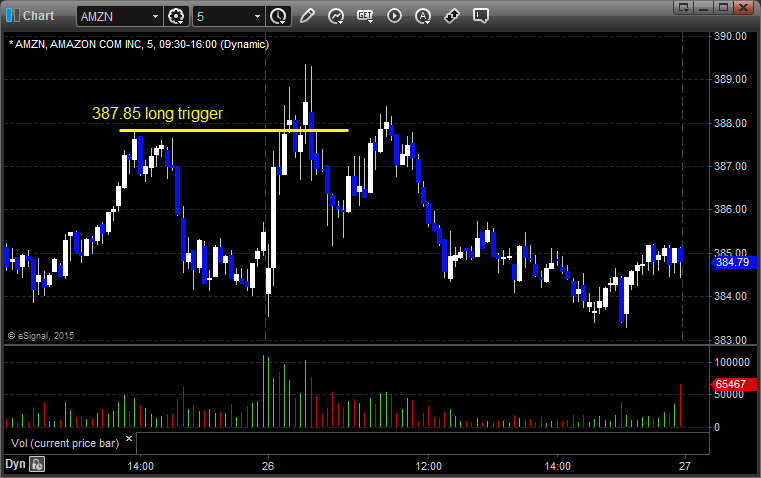This screenshot has width=761, height=478.
Task: Close the Vol study pane with x
Action: click(x=129, y=439)
